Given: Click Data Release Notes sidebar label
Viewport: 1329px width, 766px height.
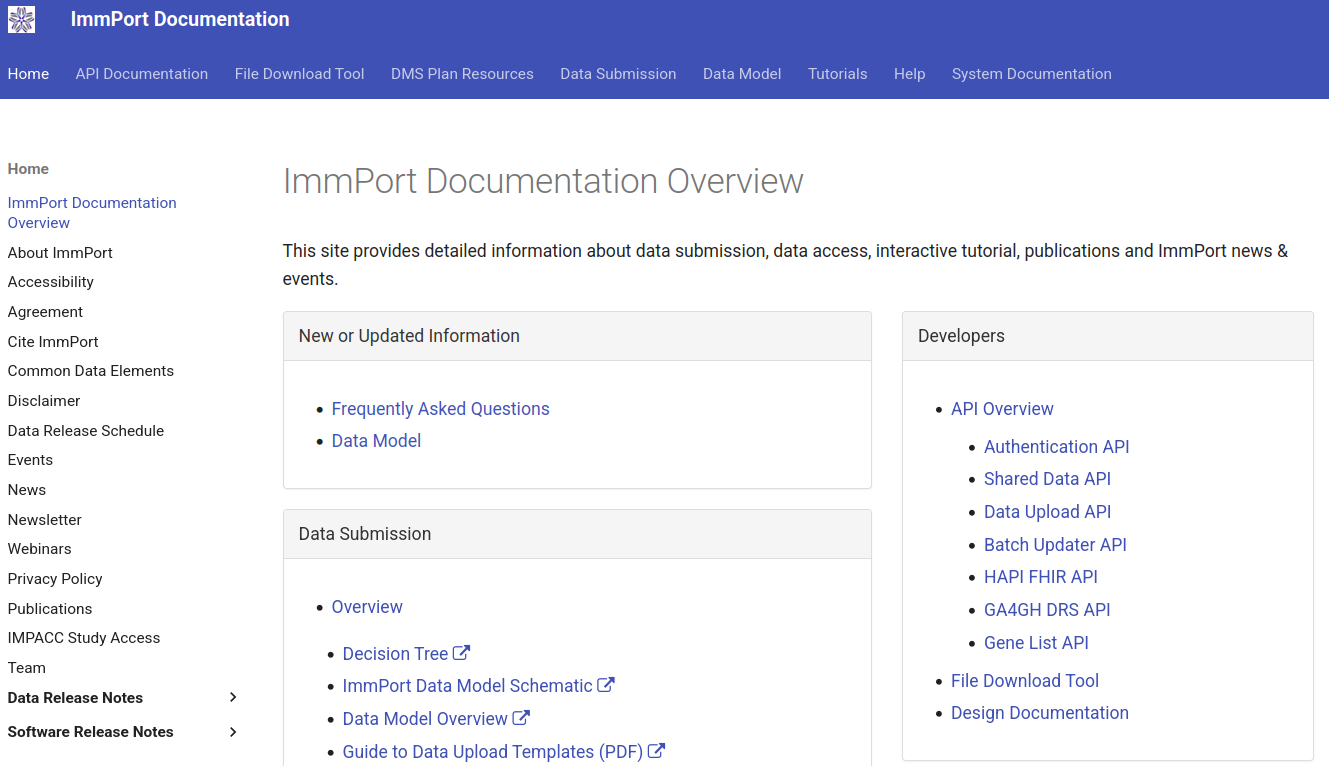Looking at the screenshot, I should [x=75, y=698].
